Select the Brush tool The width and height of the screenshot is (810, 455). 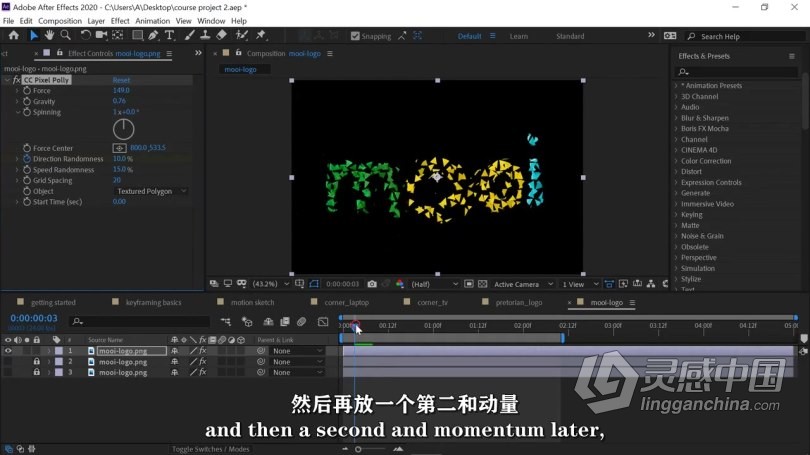click(x=190, y=35)
